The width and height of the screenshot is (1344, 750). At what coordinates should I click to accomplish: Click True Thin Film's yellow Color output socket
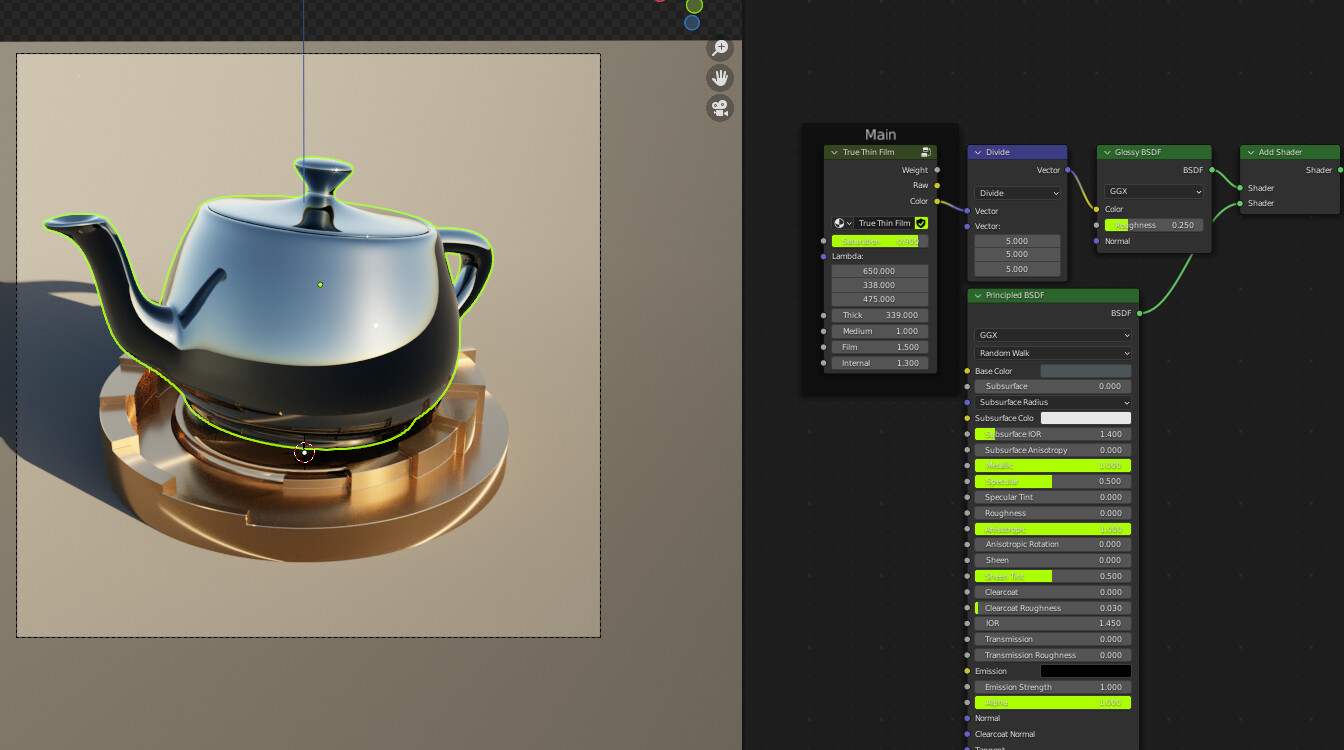(x=937, y=201)
